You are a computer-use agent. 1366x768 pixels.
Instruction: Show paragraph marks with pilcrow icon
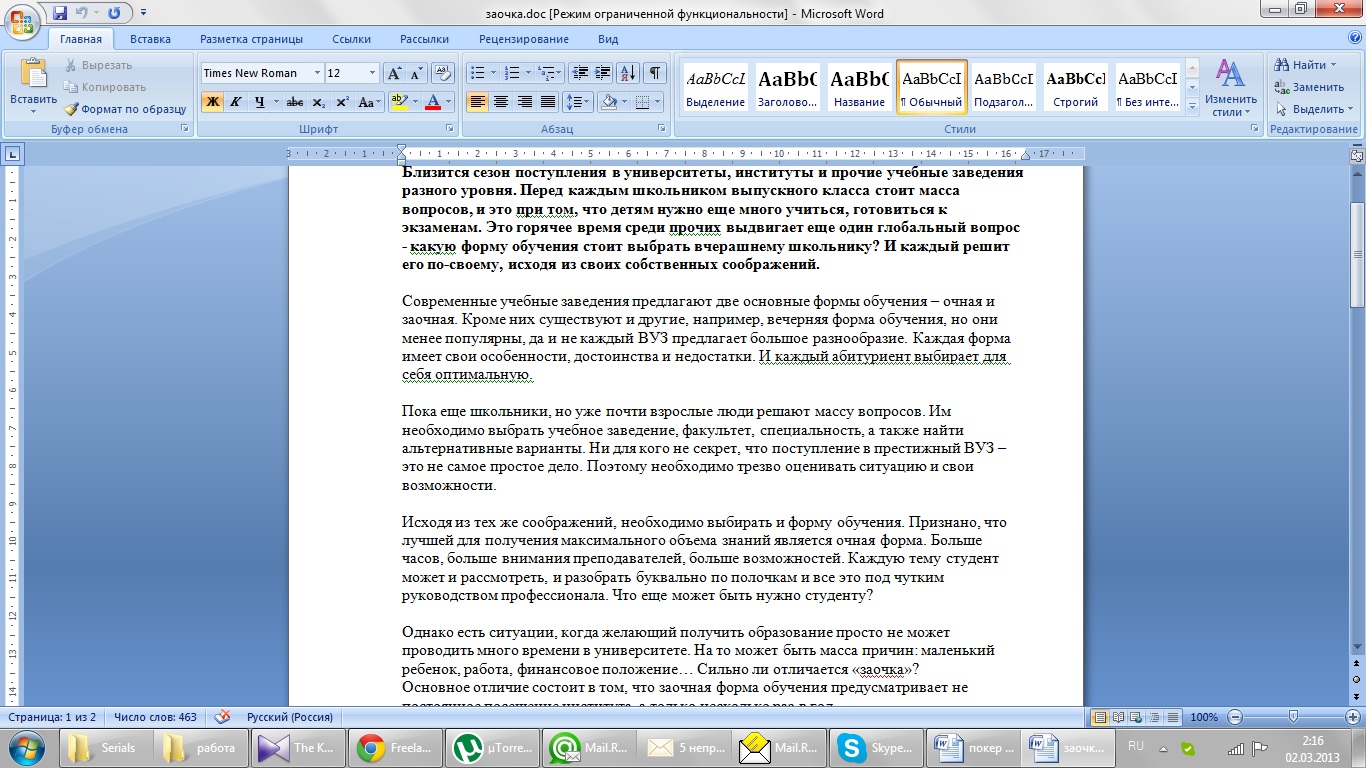pyautogui.click(x=654, y=73)
